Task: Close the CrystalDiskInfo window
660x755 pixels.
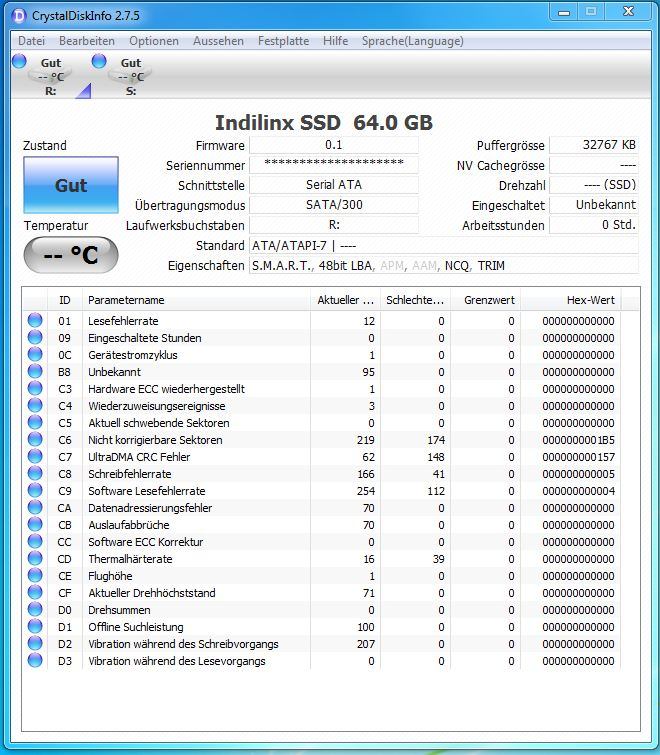Action: (x=629, y=12)
